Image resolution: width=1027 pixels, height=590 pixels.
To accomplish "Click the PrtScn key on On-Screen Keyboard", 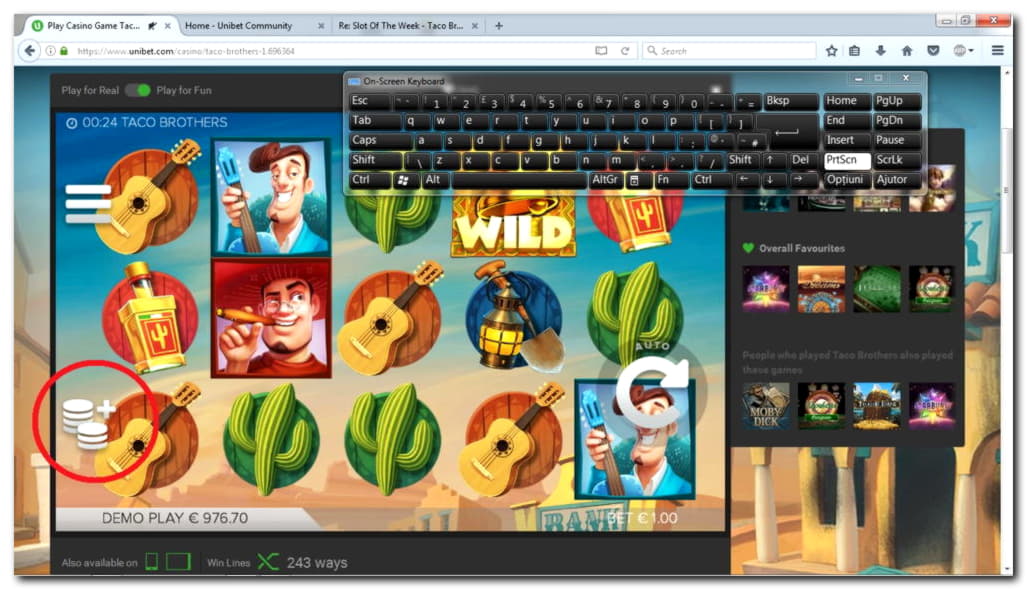I will click(847, 160).
